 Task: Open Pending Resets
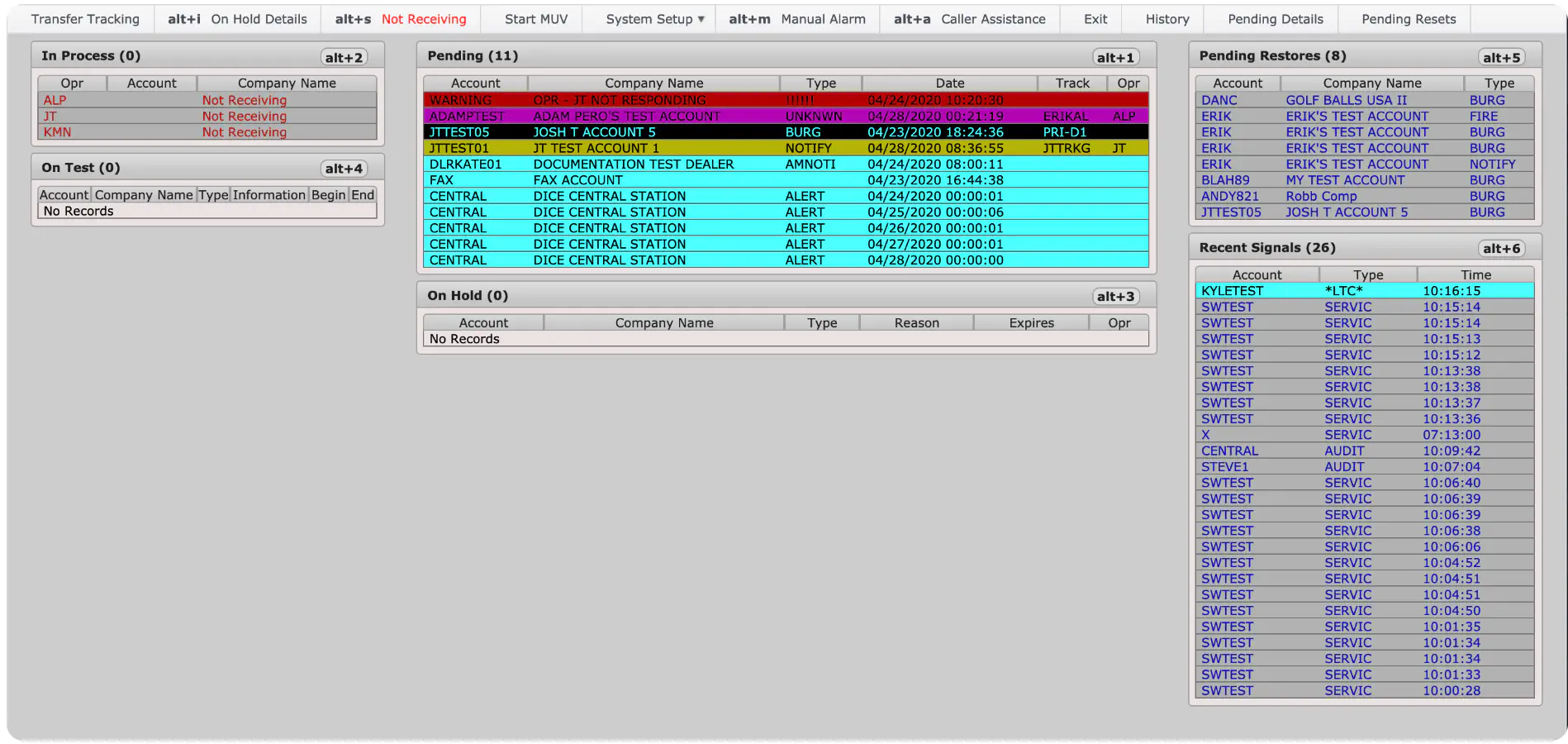pyautogui.click(x=1409, y=19)
